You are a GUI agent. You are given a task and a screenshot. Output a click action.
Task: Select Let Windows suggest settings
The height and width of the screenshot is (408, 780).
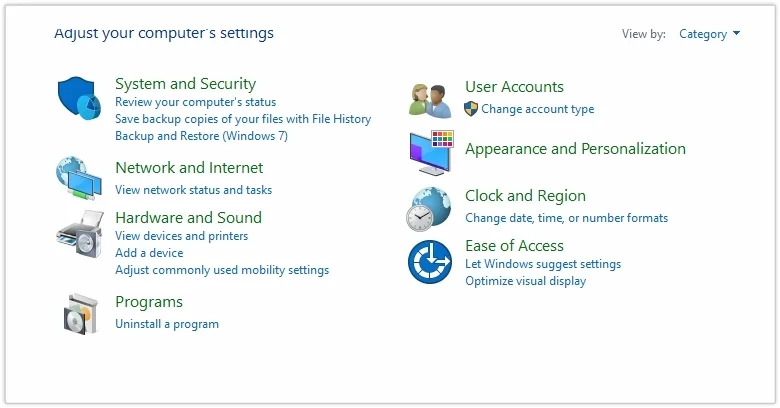click(x=543, y=264)
